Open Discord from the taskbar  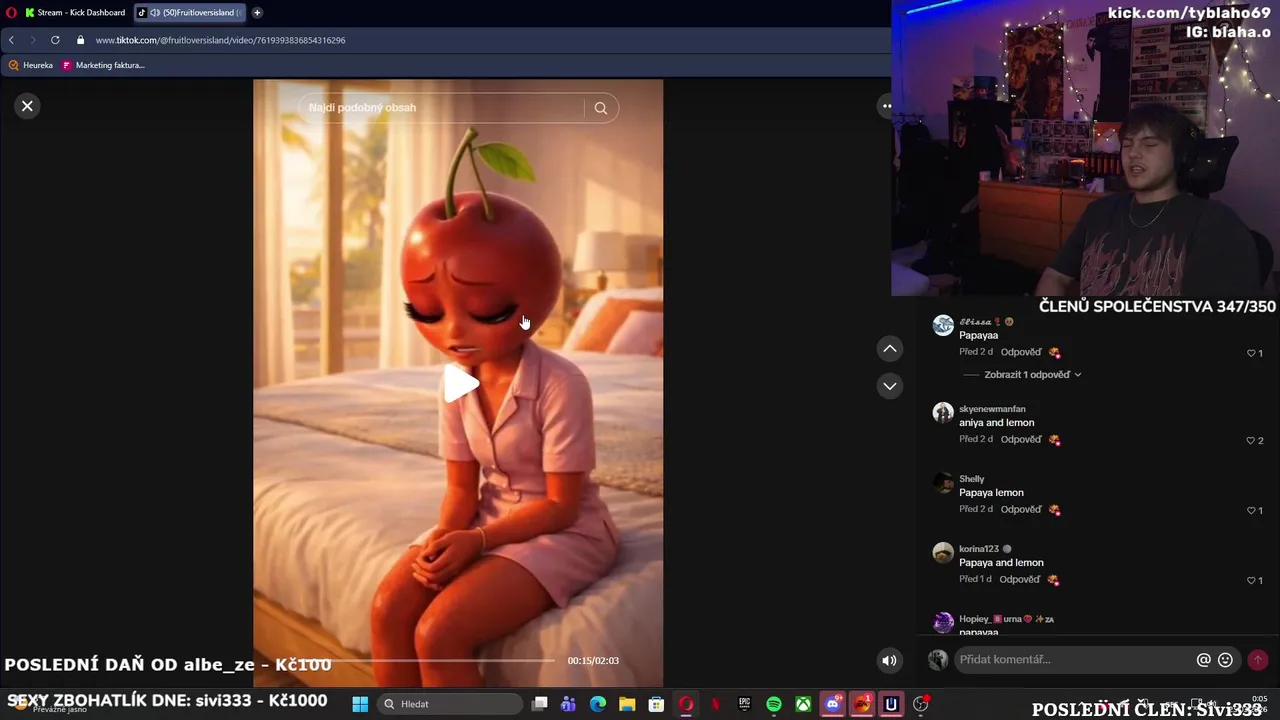coord(833,704)
